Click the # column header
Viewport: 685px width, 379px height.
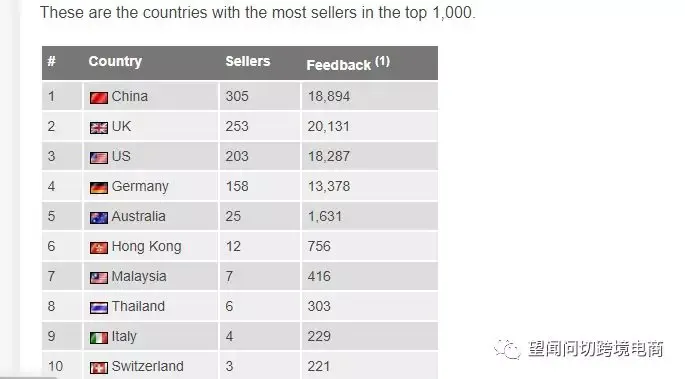pos(52,61)
